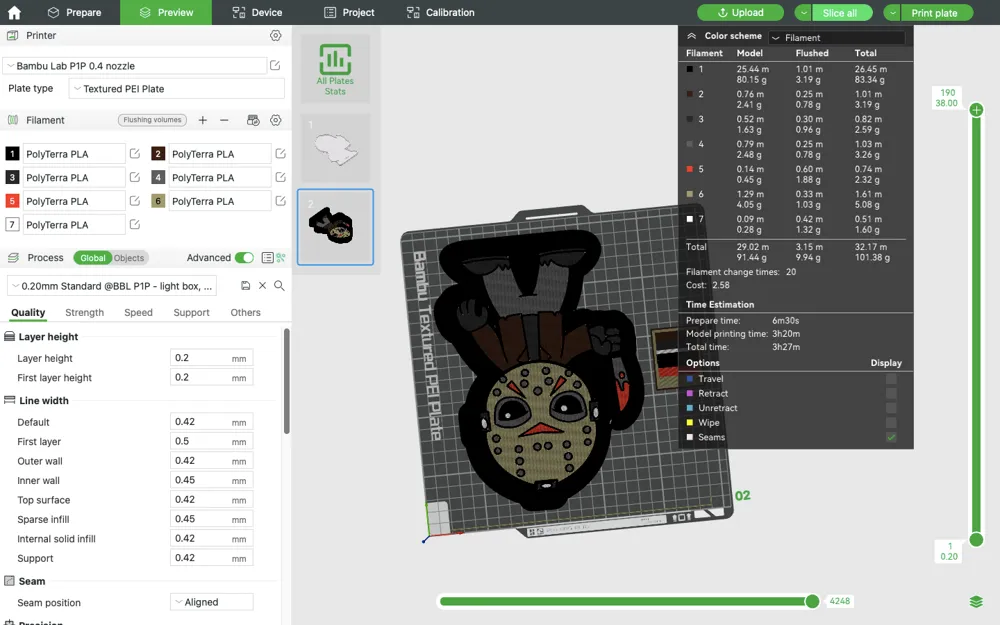Image resolution: width=1000 pixels, height=625 pixels.
Task: Switch to the Project tab
Action: click(x=349, y=12)
